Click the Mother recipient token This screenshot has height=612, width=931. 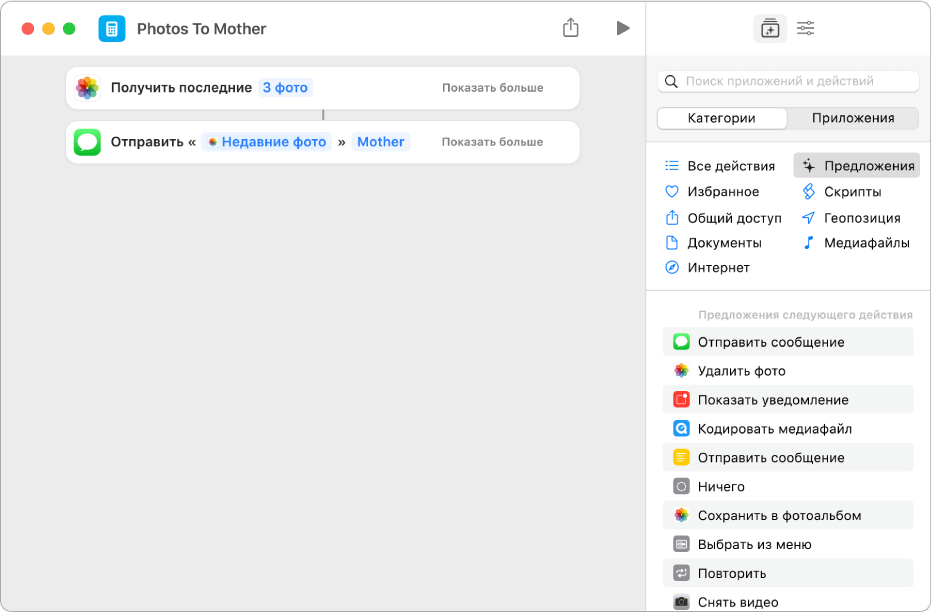[x=381, y=142]
